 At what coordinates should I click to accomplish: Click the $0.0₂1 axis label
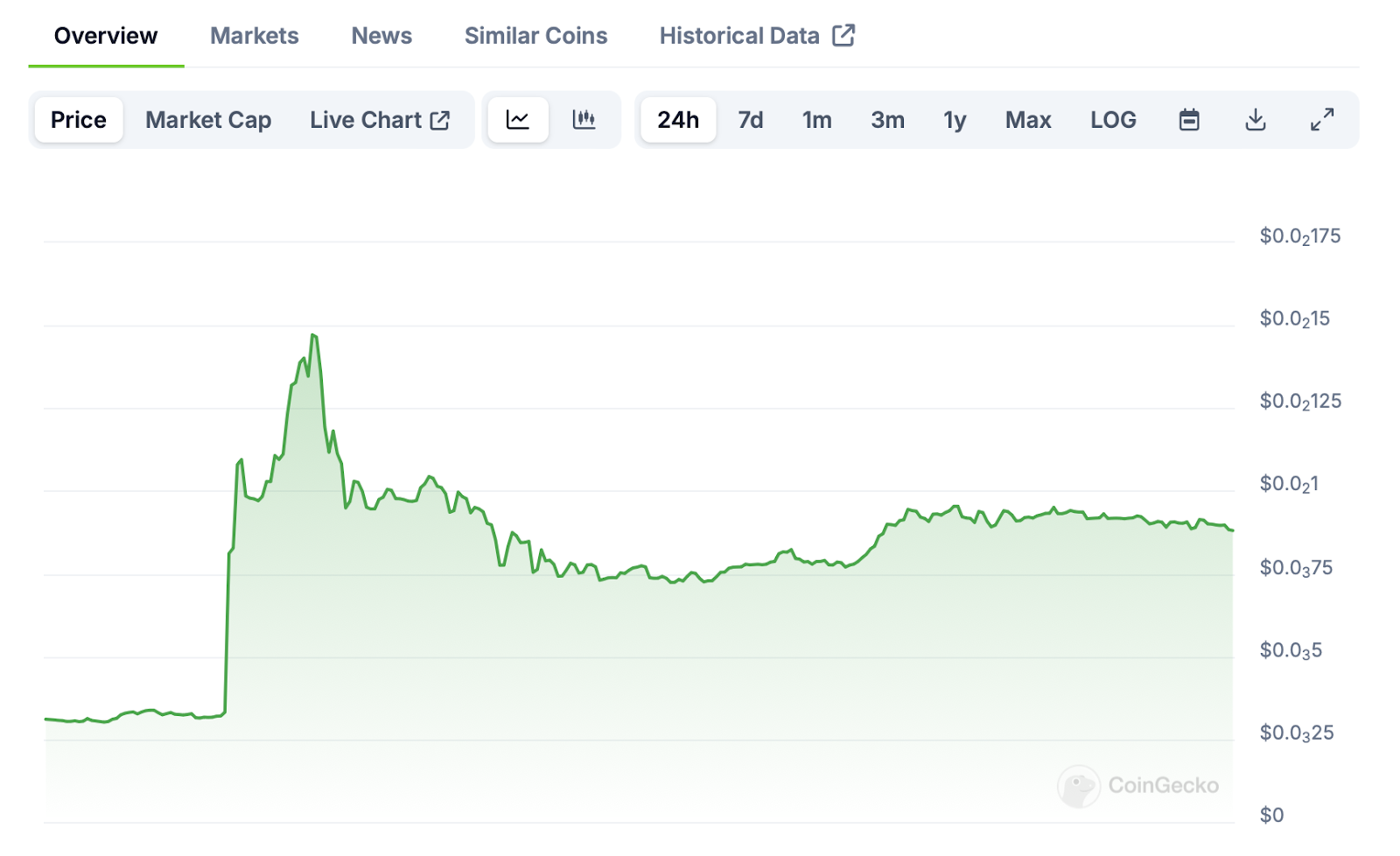pyautogui.click(x=1289, y=484)
